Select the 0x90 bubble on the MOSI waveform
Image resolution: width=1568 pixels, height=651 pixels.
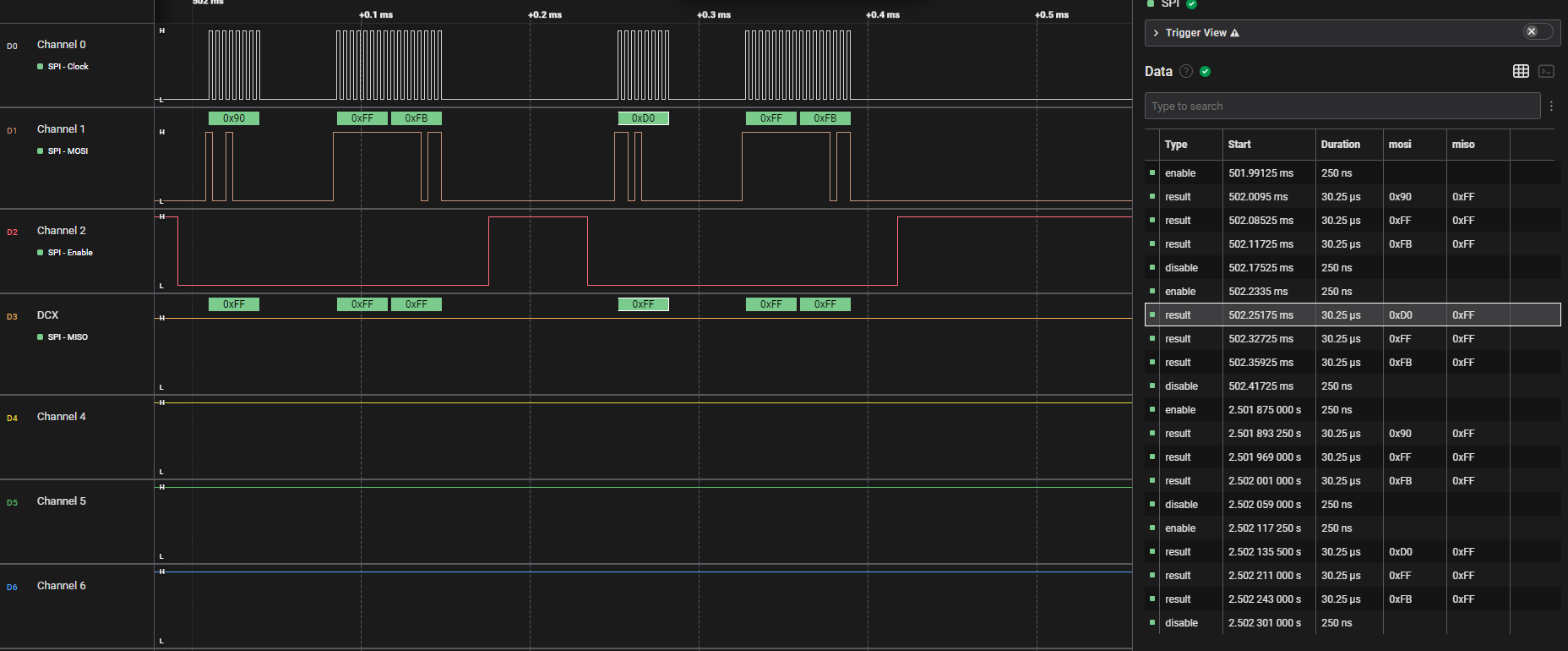pyautogui.click(x=234, y=118)
